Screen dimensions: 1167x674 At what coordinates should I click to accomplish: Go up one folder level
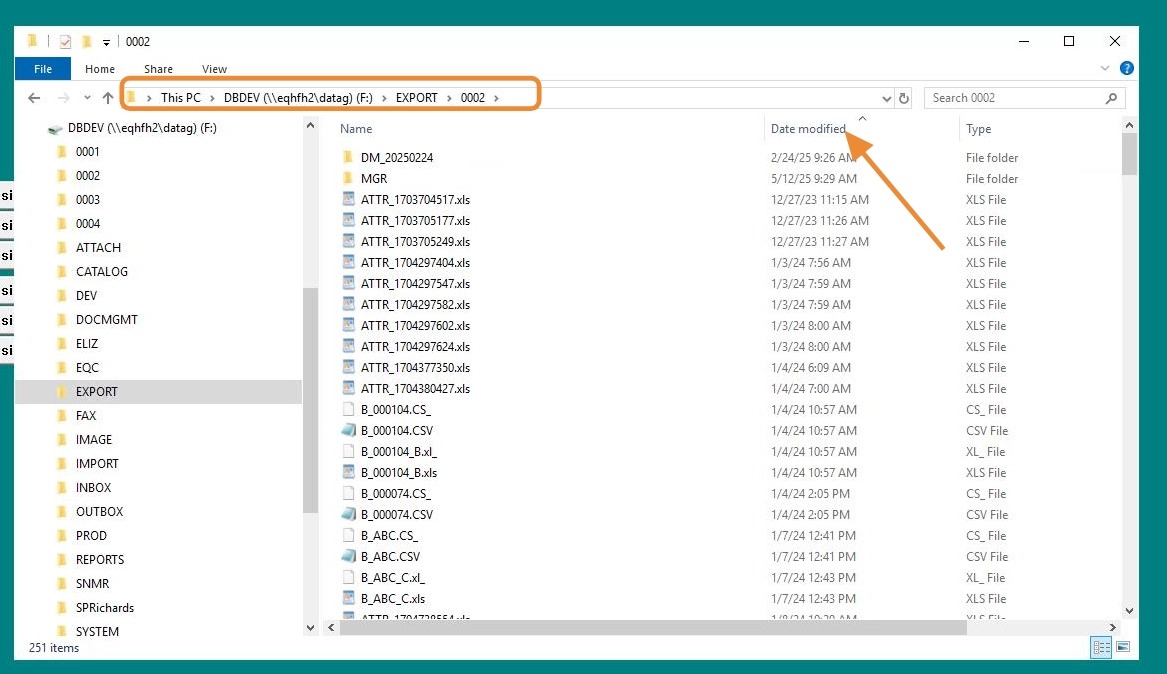pos(108,97)
